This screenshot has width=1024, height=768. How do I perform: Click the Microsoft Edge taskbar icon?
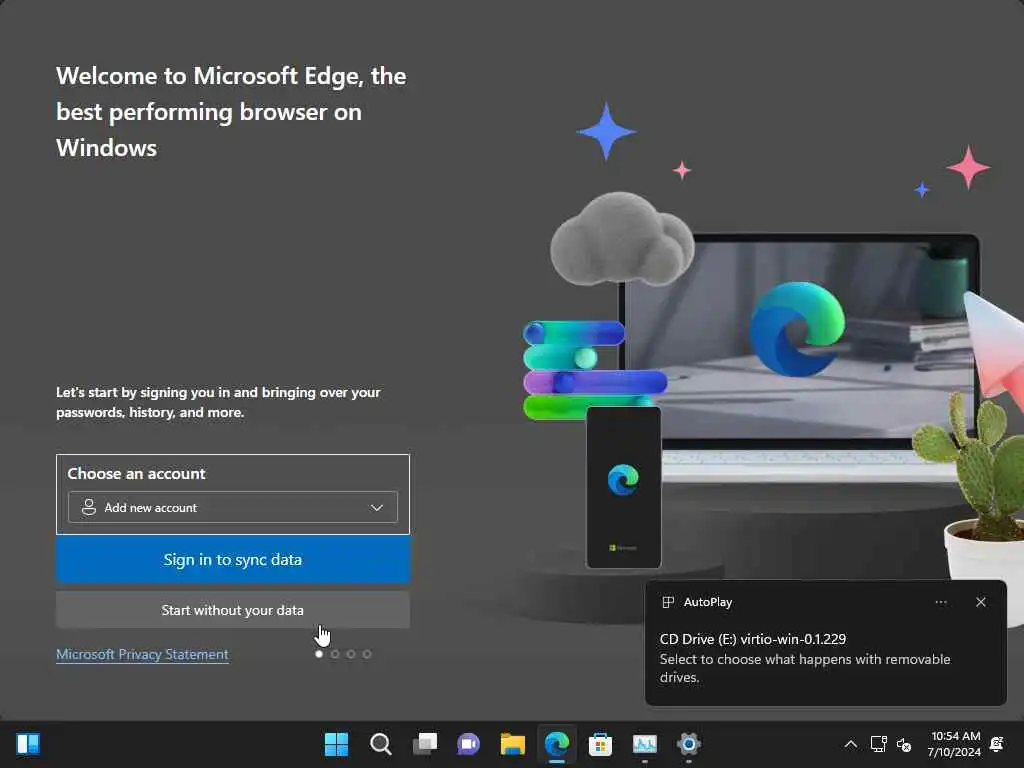pyautogui.click(x=557, y=744)
